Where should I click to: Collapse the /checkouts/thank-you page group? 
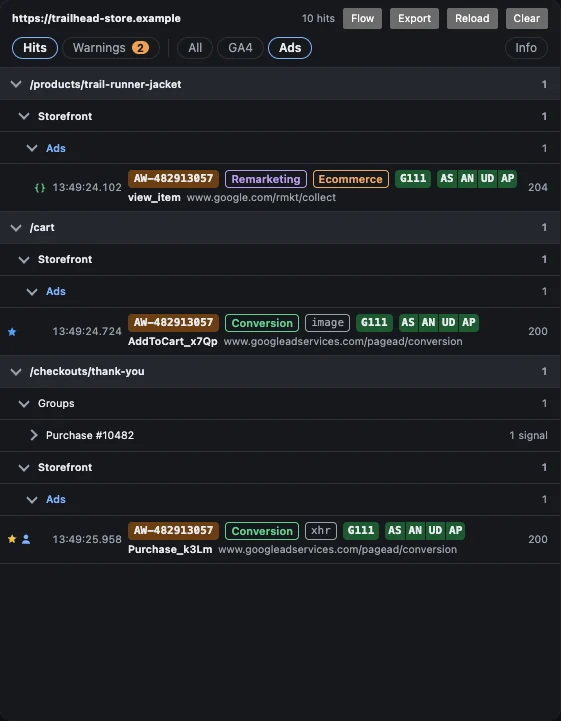point(16,371)
